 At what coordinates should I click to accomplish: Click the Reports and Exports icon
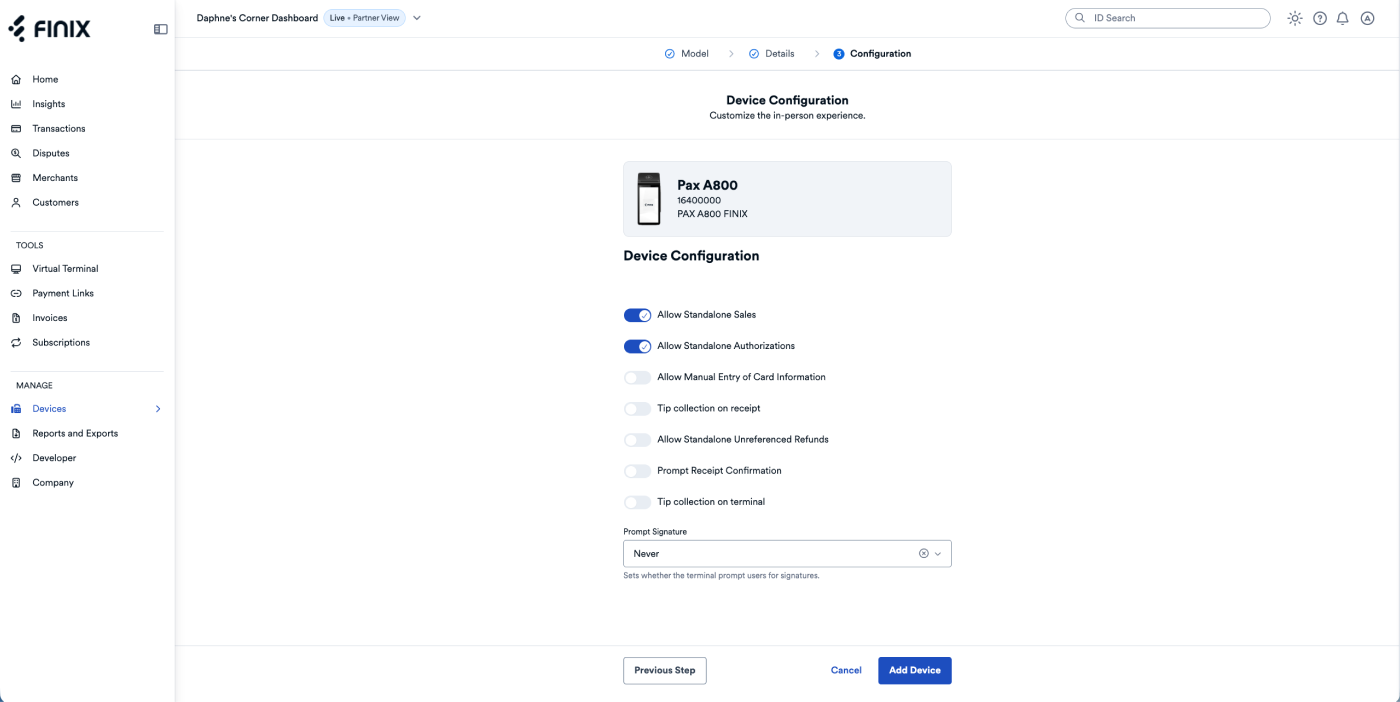16,433
